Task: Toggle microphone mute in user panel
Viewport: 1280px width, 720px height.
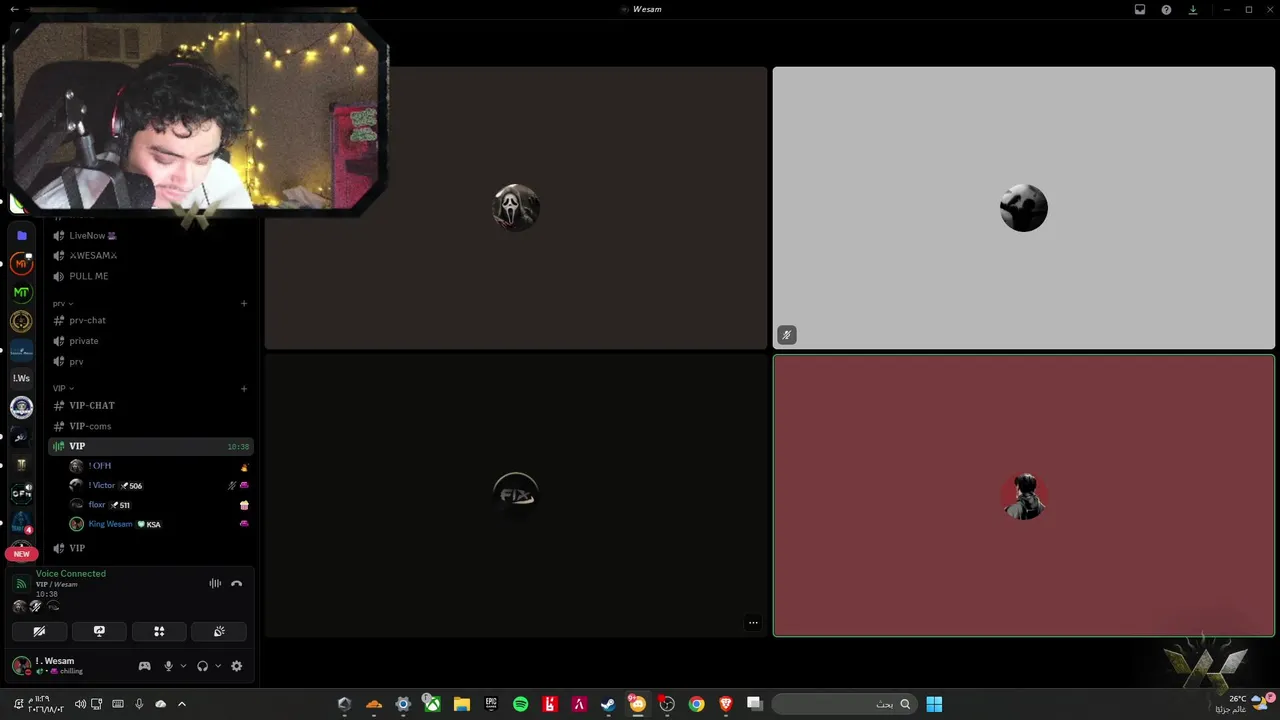Action: click(x=168, y=666)
